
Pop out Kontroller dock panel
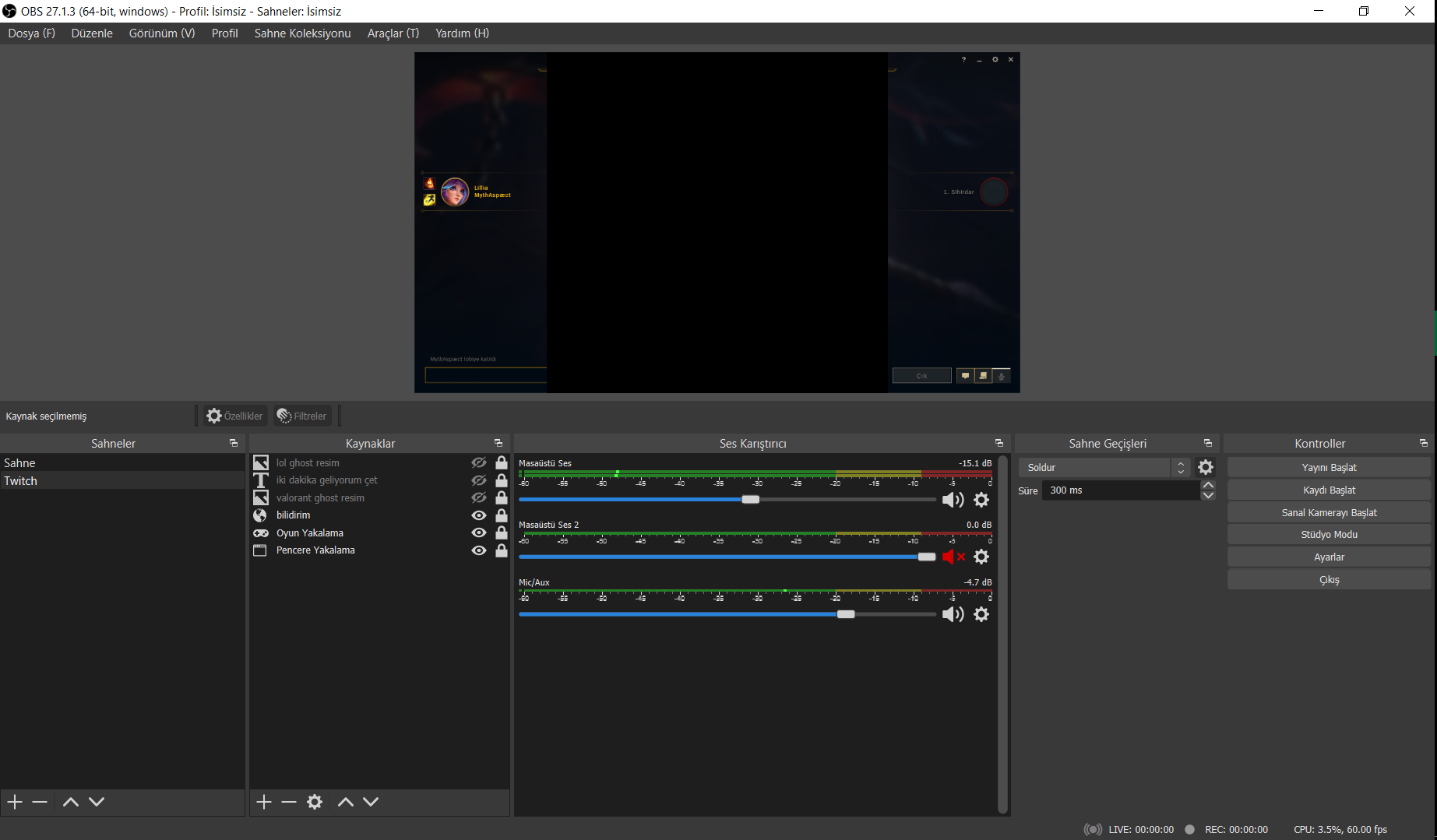pyautogui.click(x=1424, y=443)
